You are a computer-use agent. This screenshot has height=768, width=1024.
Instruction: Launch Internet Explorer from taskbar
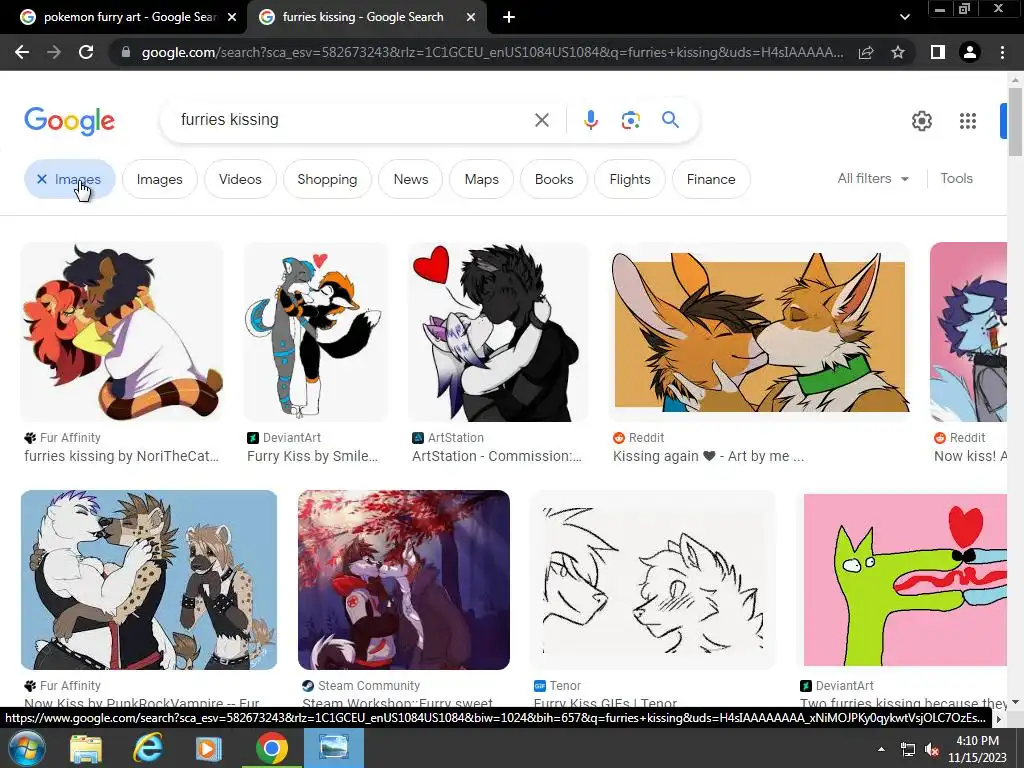coord(148,748)
